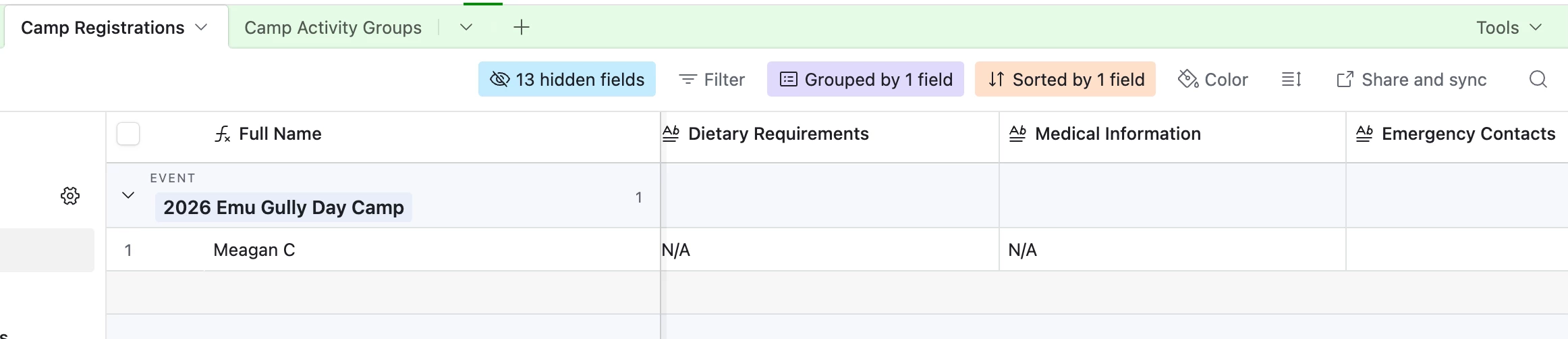Tick the select-all checkbox in header

click(x=128, y=134)
